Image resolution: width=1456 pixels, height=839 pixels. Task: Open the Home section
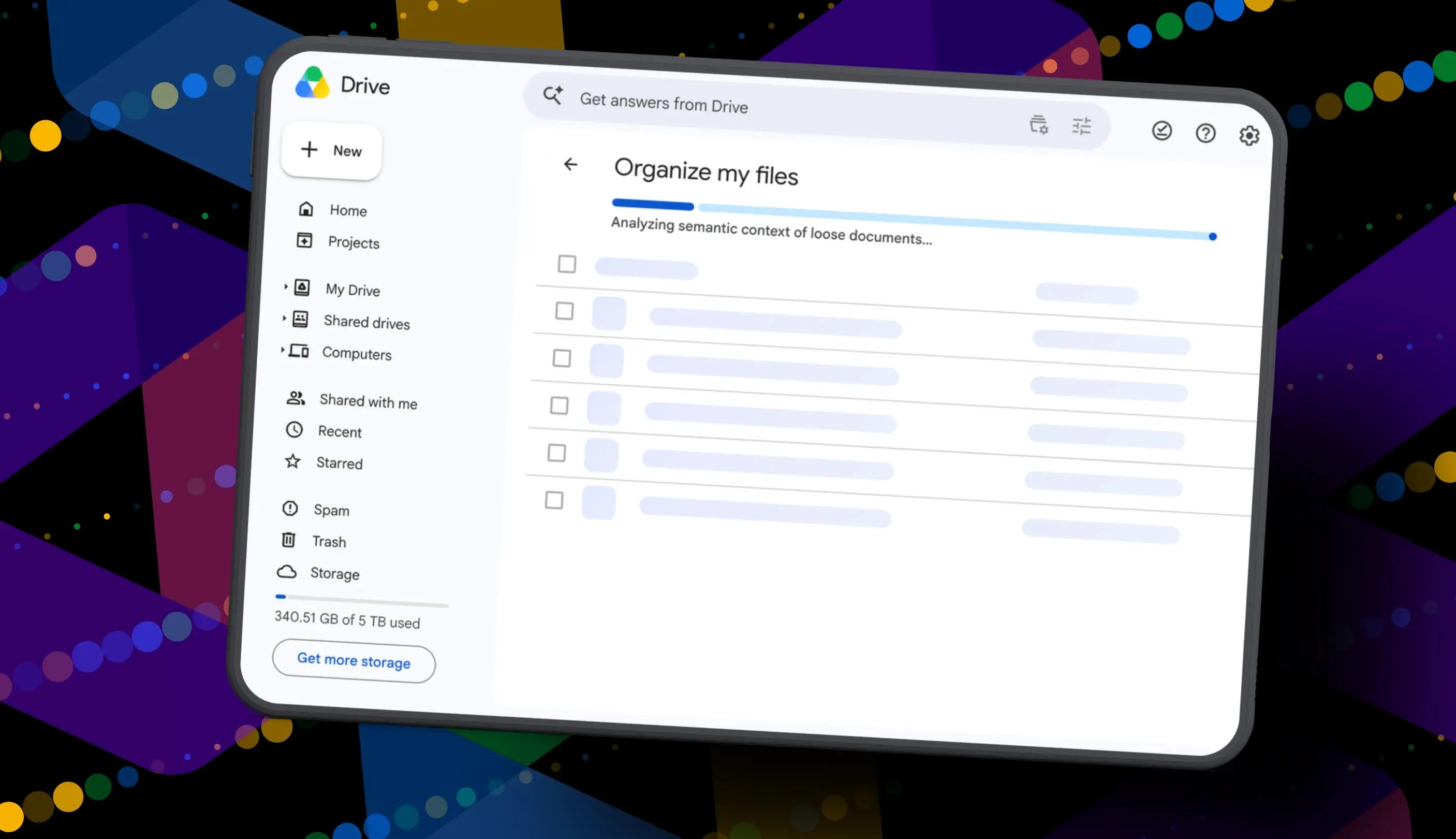tap(348, 210)
